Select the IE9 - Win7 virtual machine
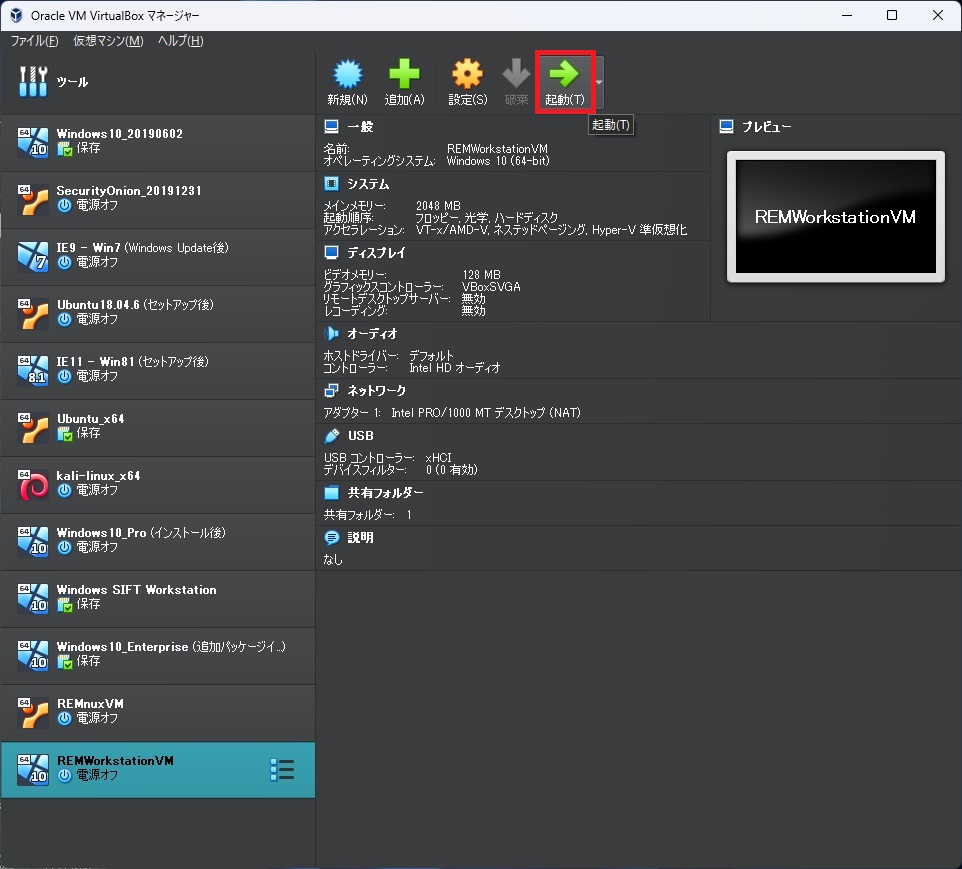The image size is (962, 869). tap(158, 257)
